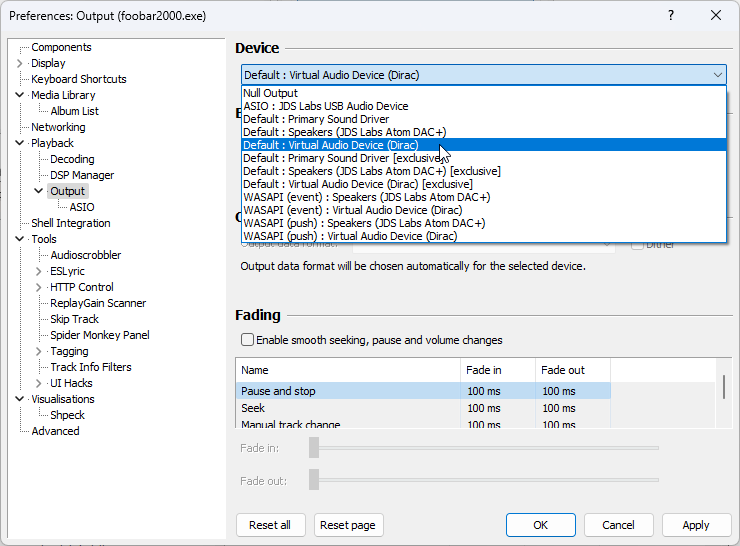Collapse the Media Library tree node

click(19, 95)
